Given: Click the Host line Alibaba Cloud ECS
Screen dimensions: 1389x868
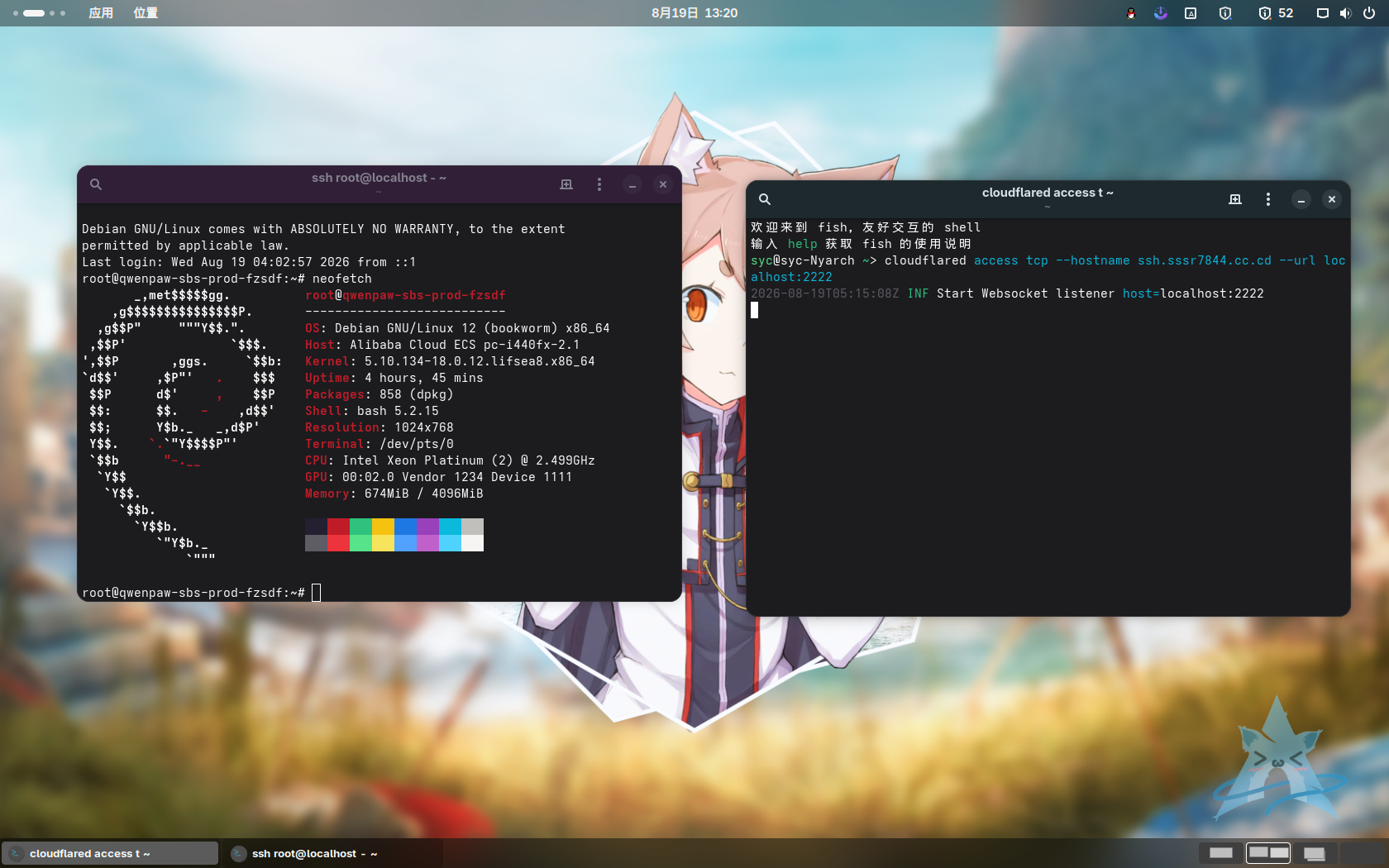Looking at the screenshot, I should point(442,345).
